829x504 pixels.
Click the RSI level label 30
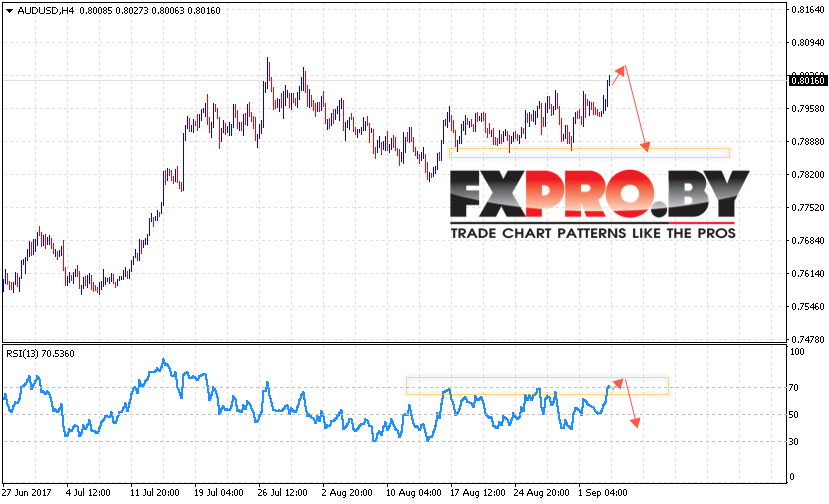(793, 442)
